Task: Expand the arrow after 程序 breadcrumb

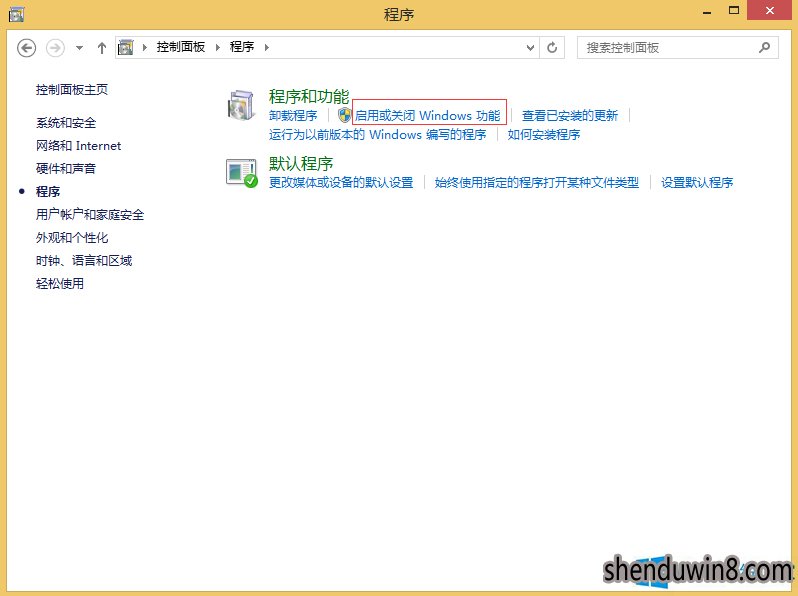Action: pos(267,47)
